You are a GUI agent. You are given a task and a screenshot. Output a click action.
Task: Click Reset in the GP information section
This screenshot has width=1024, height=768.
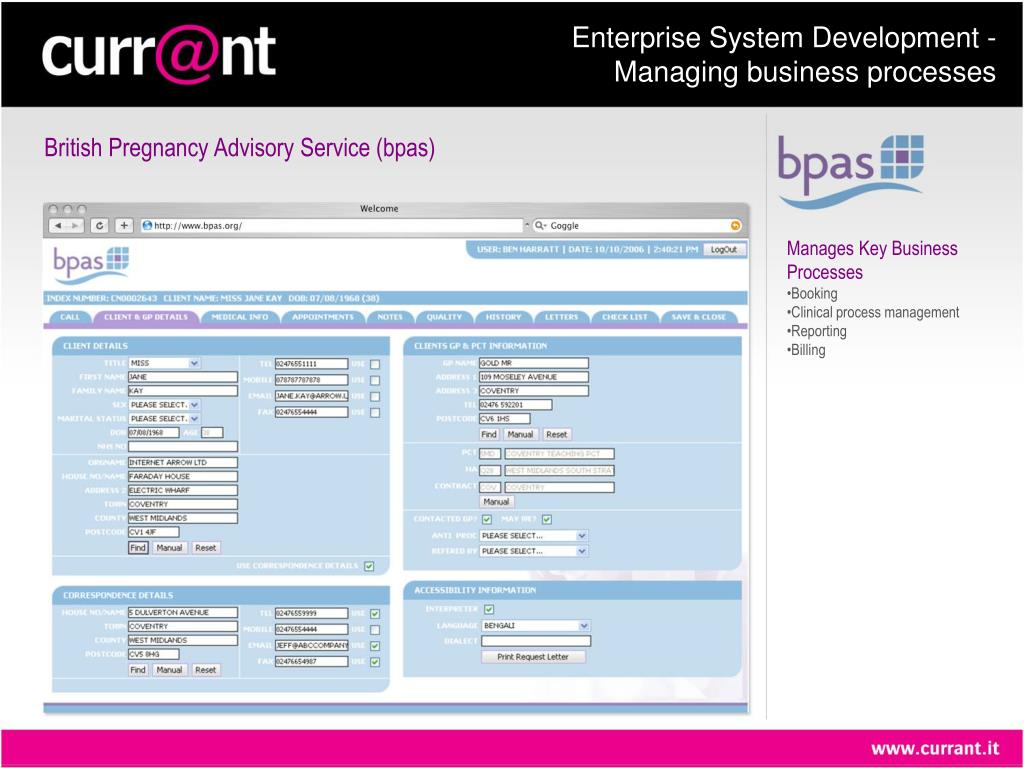click(556, 434)
